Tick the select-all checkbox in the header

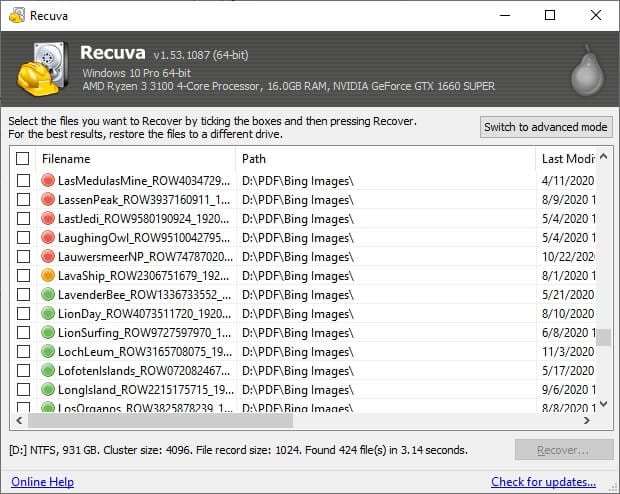coord(23,159)
